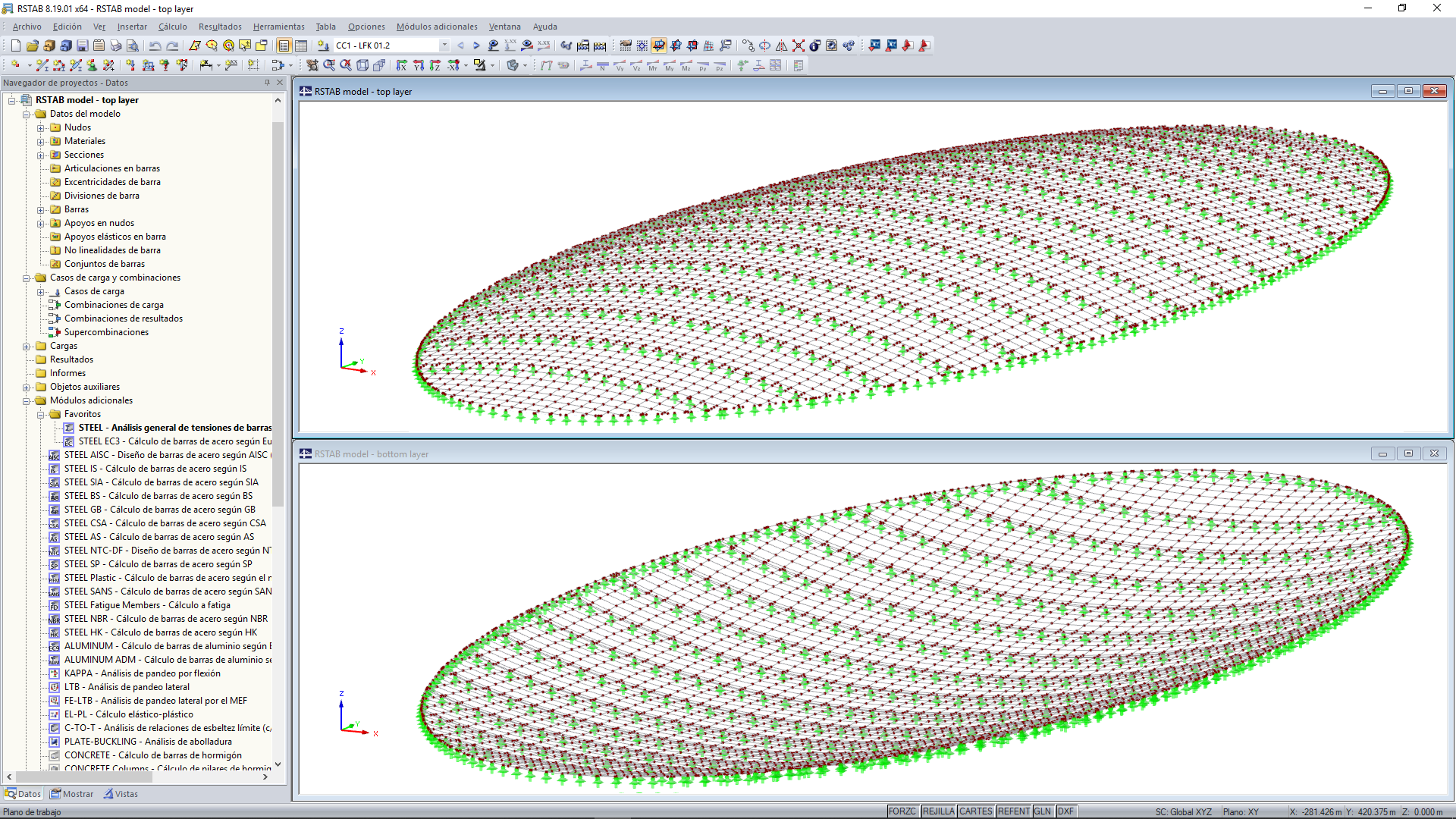
Task: Toggle DXF display in the status bar
Action: 1065,811
